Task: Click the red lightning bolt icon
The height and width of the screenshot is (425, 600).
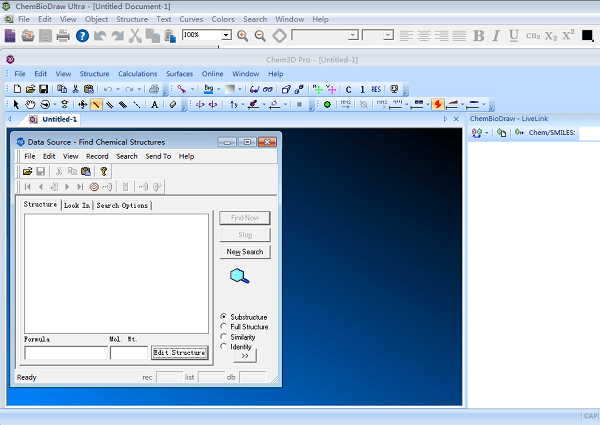Action: [x=438, y=104]
